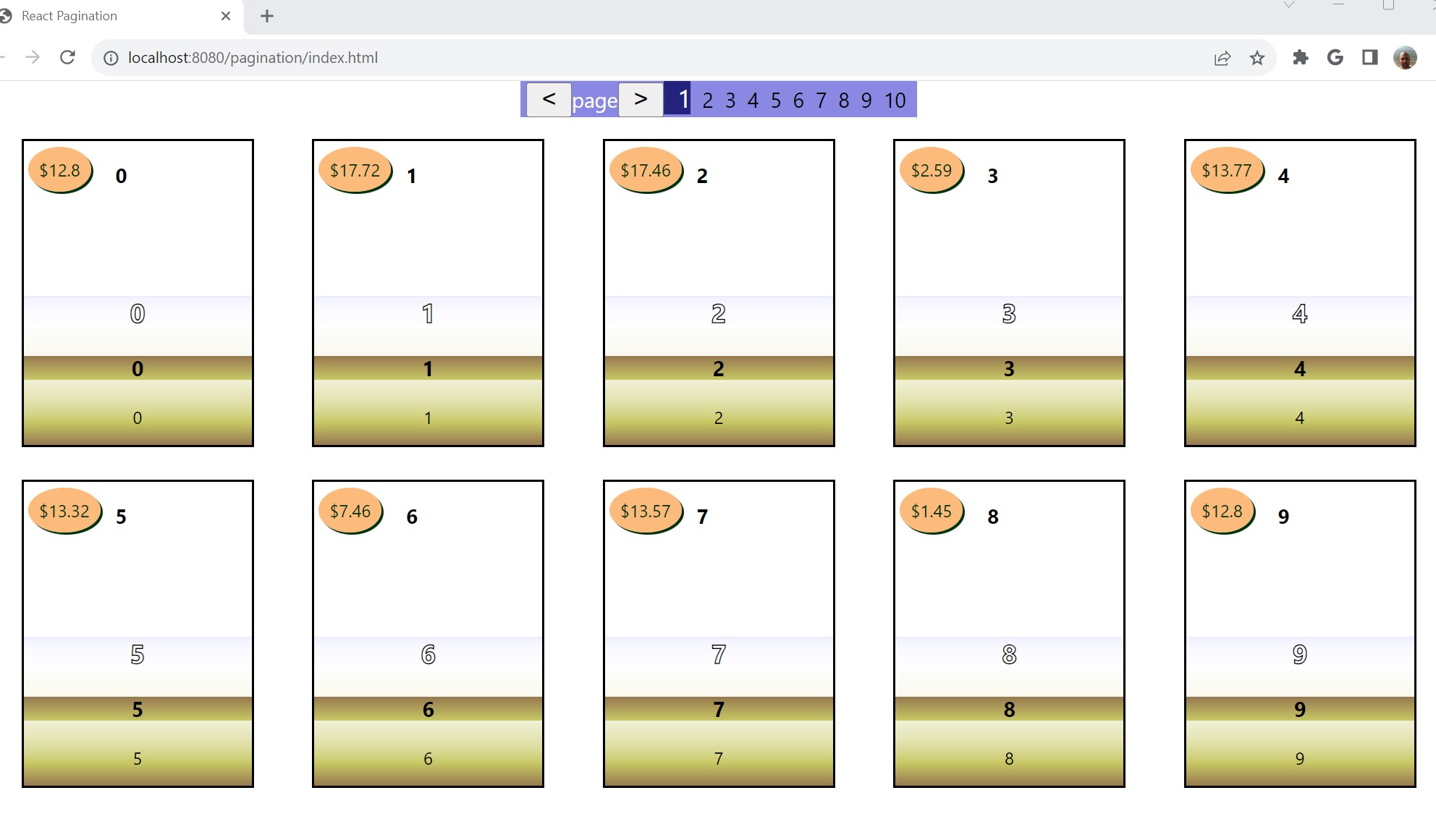The width and height of the screenshot is (1436, 840).
Task: Click the small bottom '6' in card 6
Action: (x=428, y=759)
